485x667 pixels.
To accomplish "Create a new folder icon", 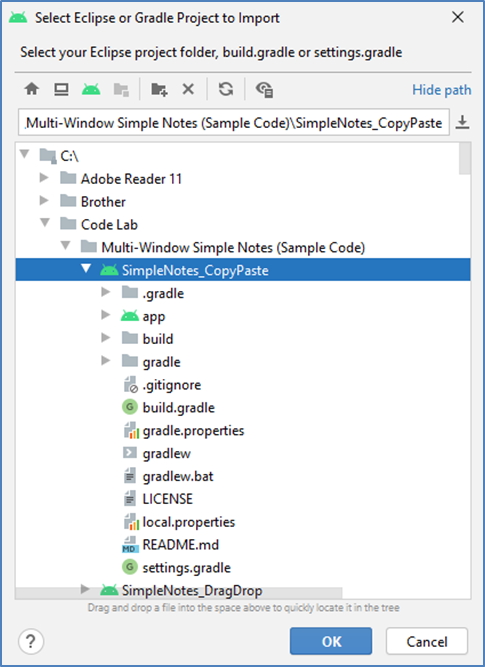I will [159, 89].
